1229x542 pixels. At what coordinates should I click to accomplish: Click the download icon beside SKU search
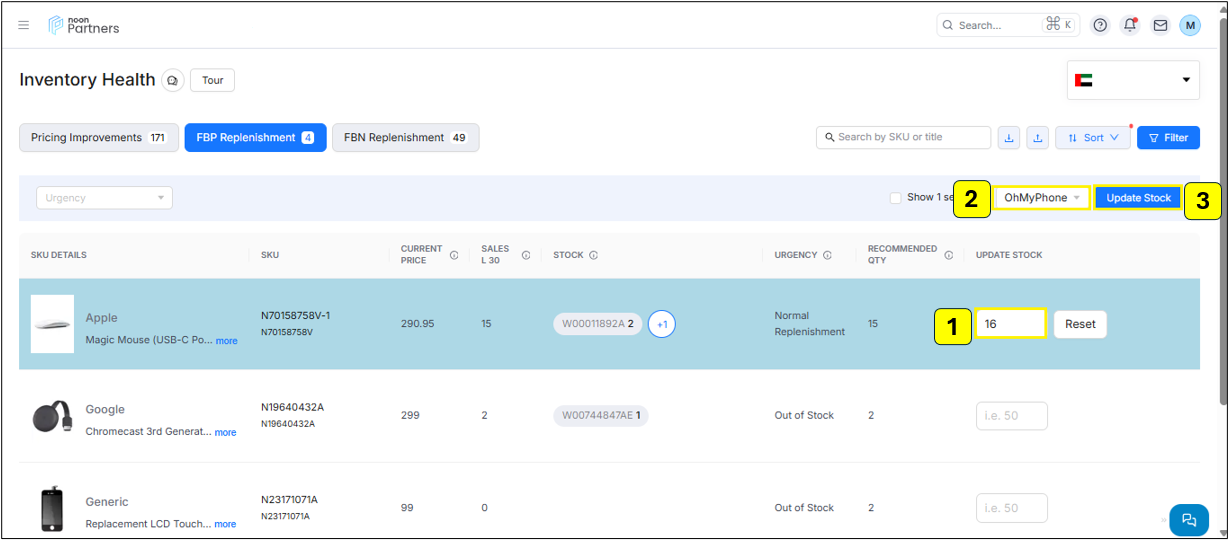pyautogui.click(x=1010, y=138)
